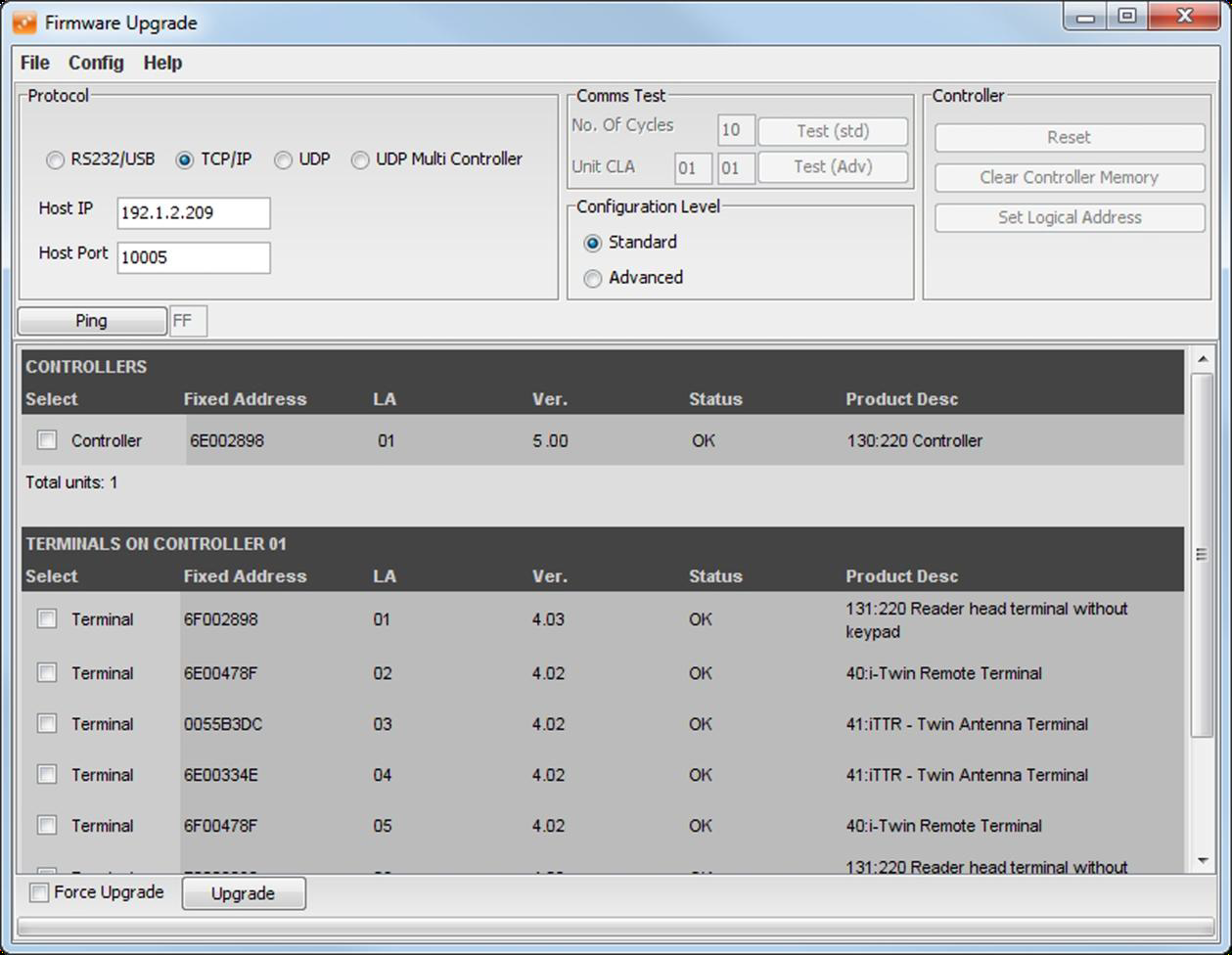Switch configuration level to Advanced
1232x955 pixels.
point(592,278)
